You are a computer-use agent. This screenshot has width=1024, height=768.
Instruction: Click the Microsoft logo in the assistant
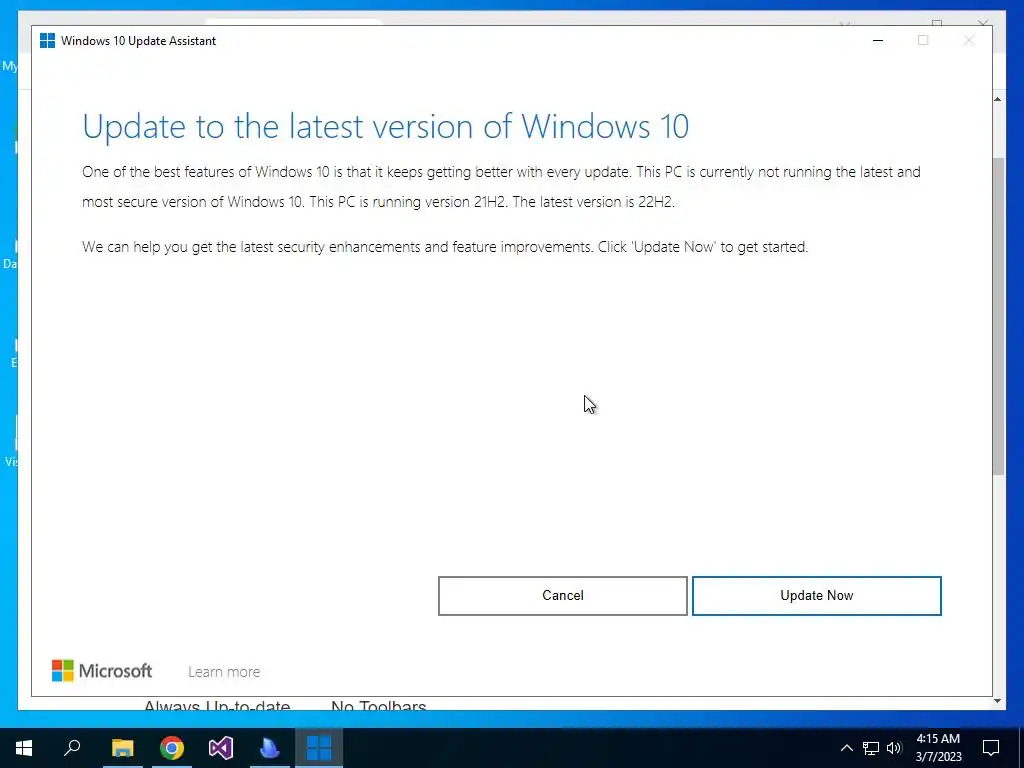(102, 671)
